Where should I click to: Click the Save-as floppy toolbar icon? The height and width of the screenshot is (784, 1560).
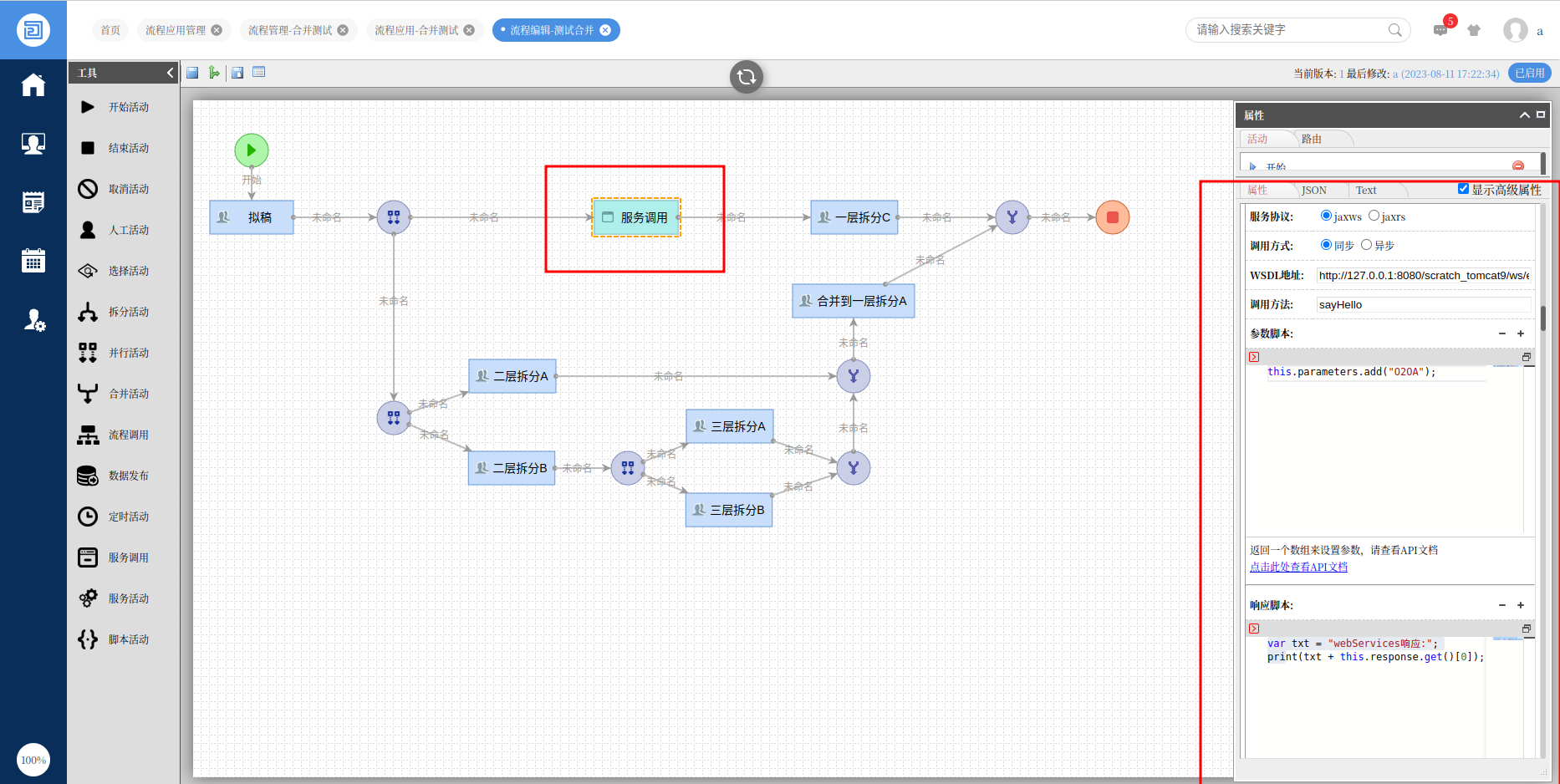(237, 73)
